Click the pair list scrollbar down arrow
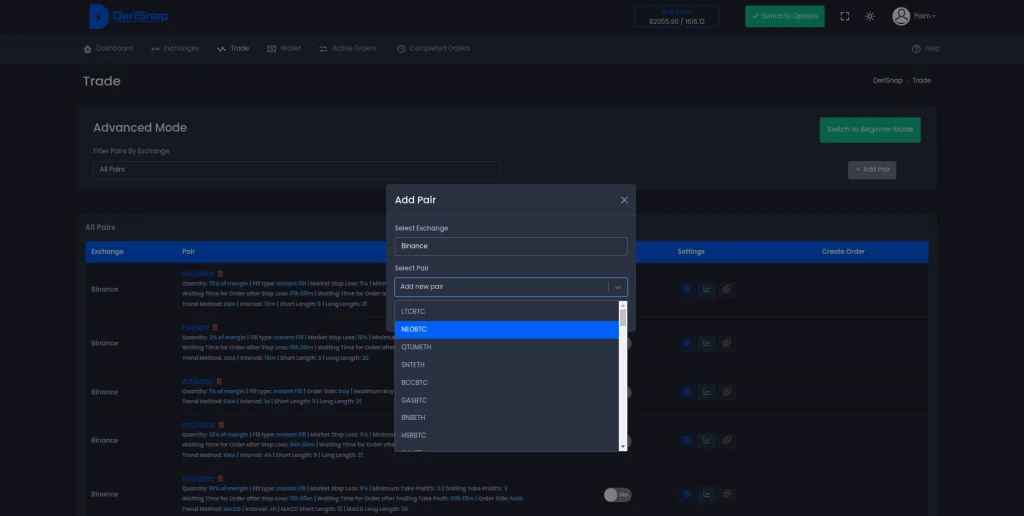Screen dimensions: 1024x516 pos(623,445)
